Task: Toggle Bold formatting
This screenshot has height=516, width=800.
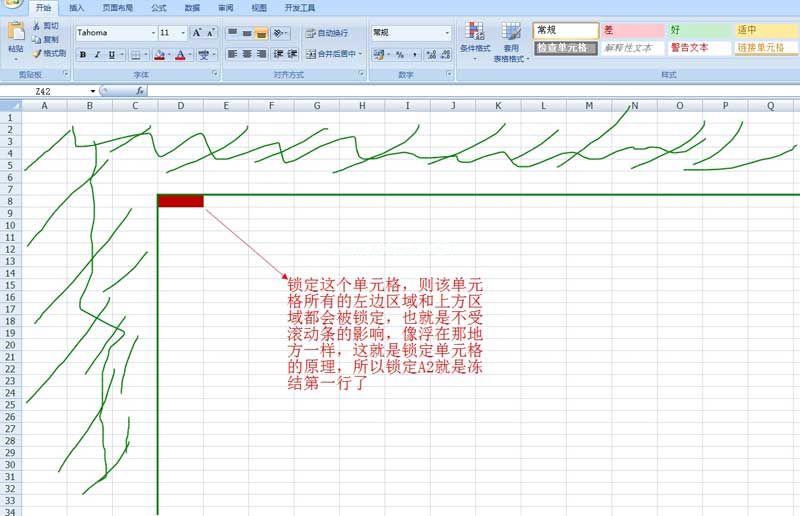Action: [83, 55]
